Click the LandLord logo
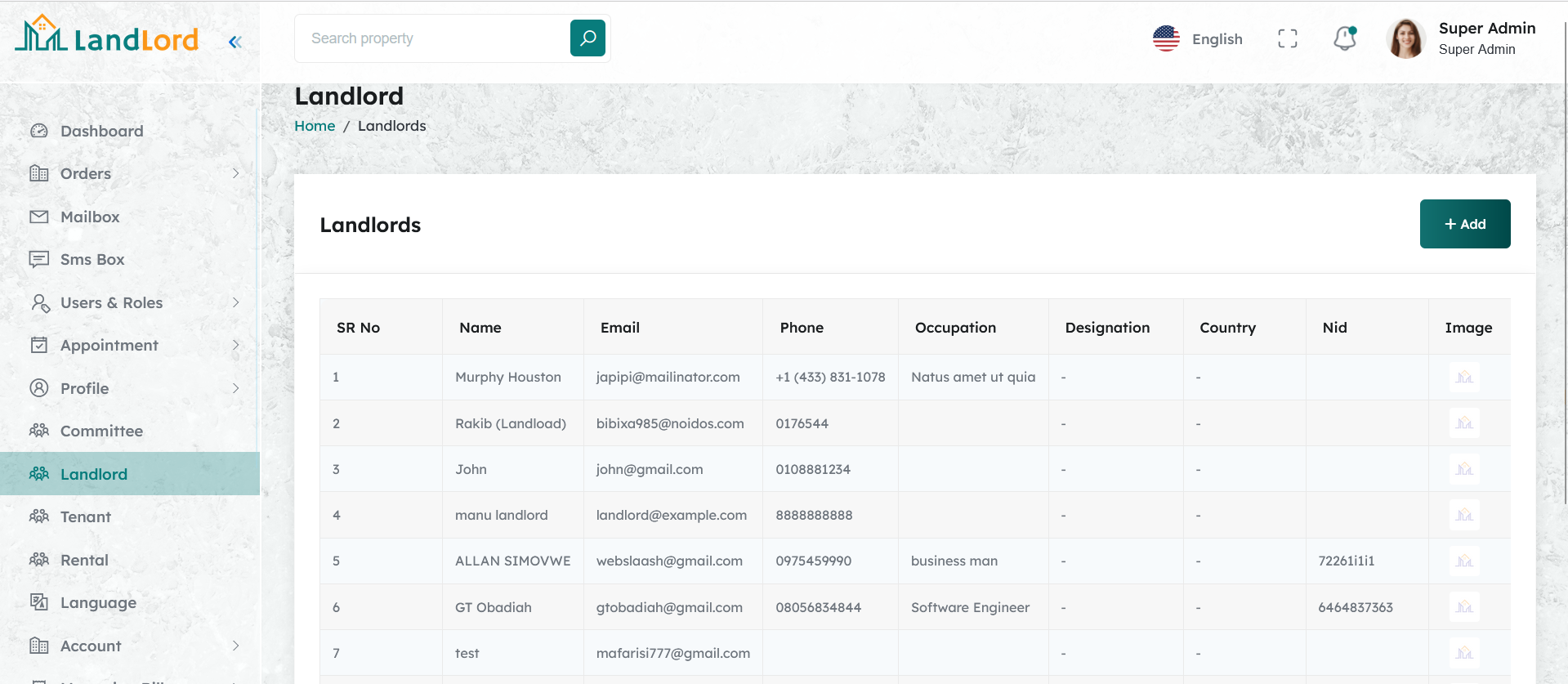Image resolution: width=1568 pixels, height=684 pixels. click(107, 37)
